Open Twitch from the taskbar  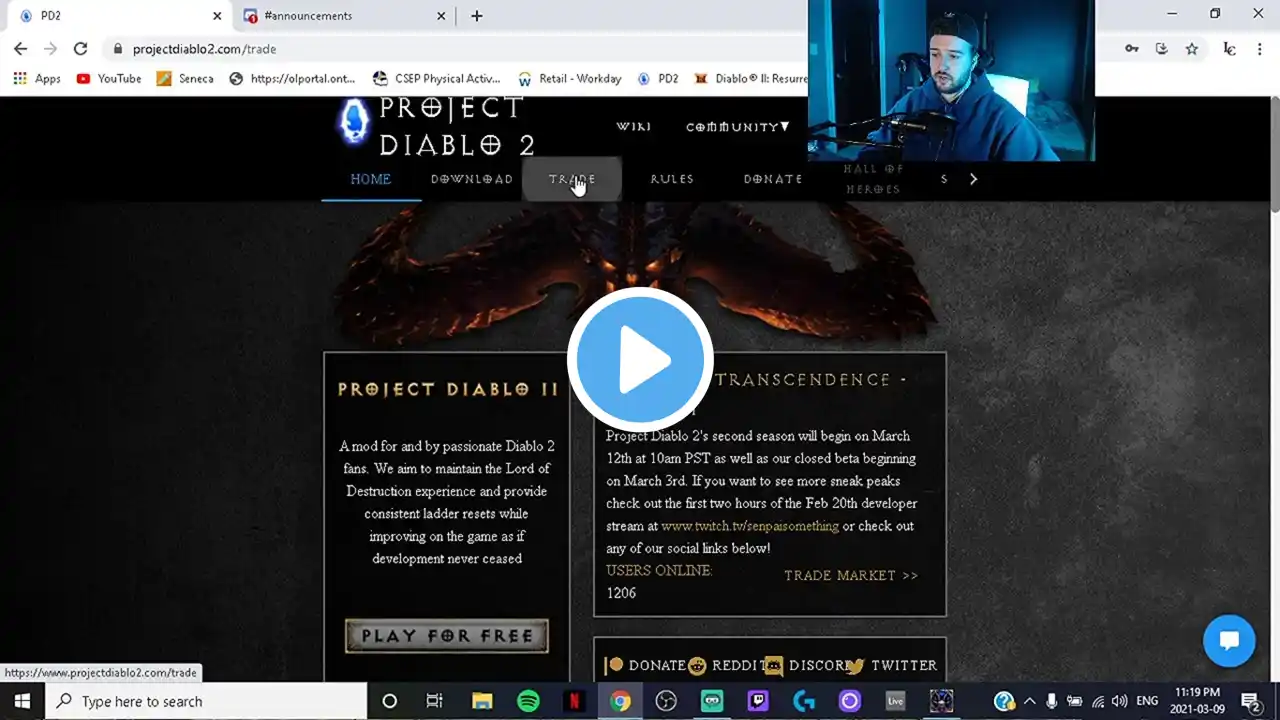coord(758,701)
